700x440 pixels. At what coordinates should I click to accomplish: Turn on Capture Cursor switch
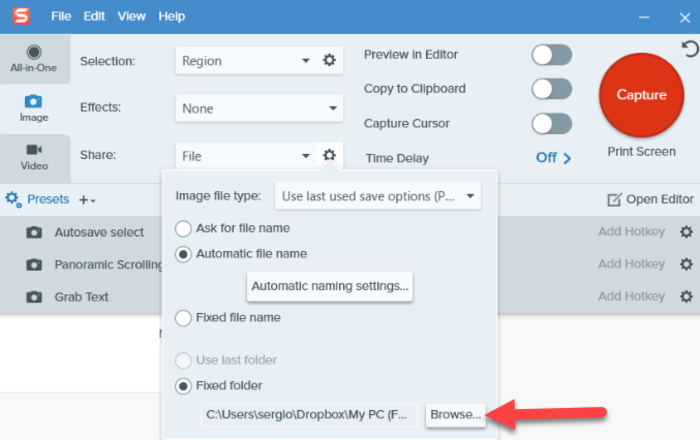click(551, 123)
